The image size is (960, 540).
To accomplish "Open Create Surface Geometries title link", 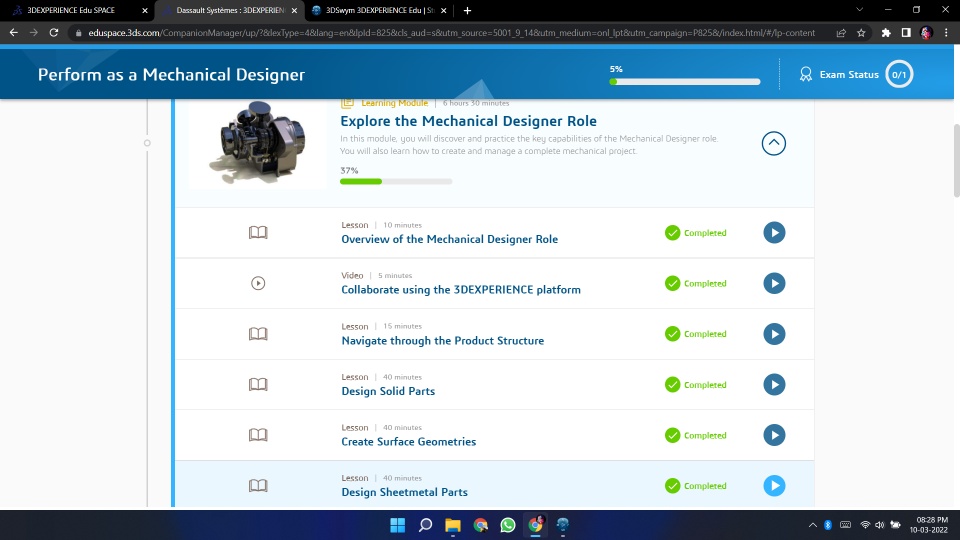I will [408, 441].
